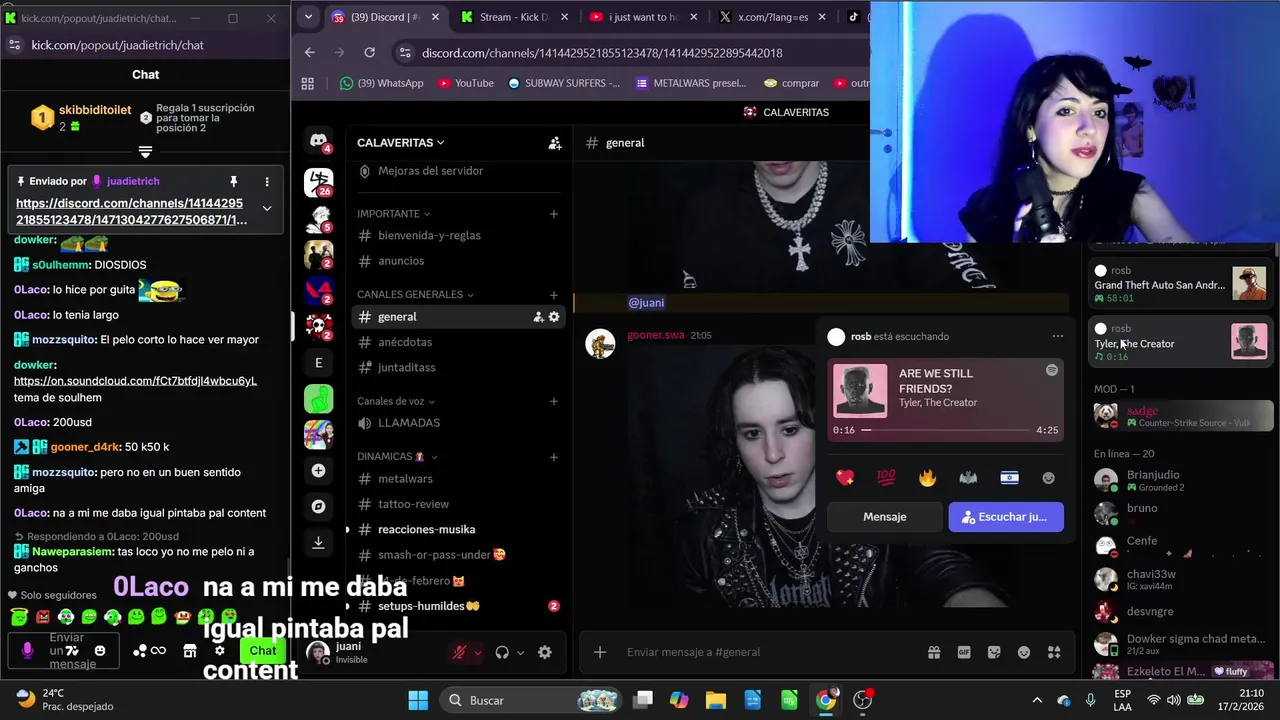
Task: Open the pinned Discord link in Kick chat
Action: pos(131,211)
